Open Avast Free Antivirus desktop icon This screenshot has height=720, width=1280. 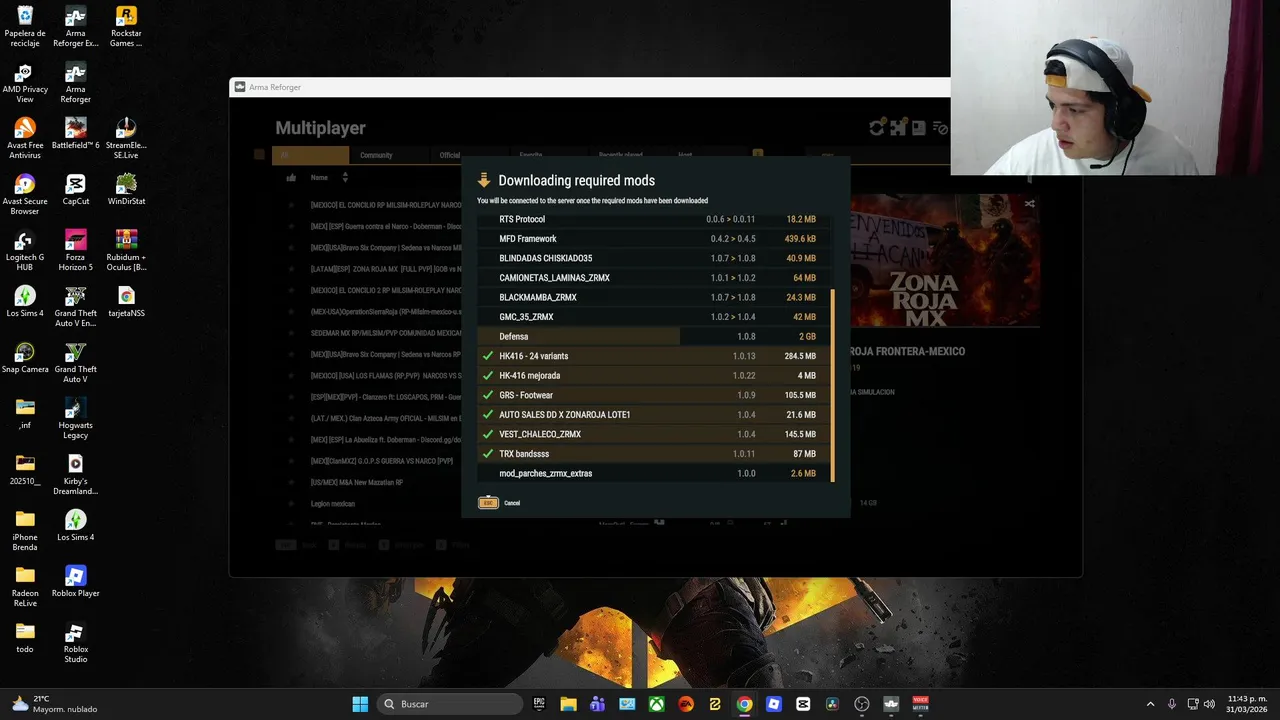[25, 139]
